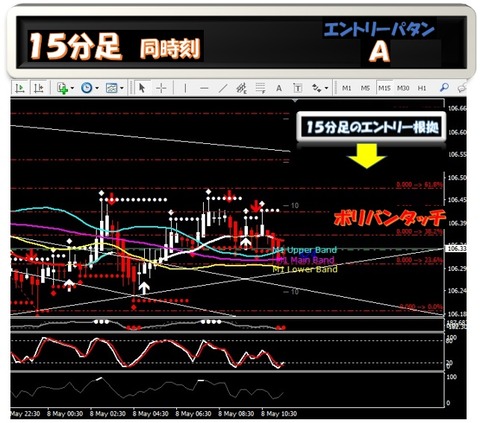
Task: Click the 8 May 10:30 time label
Action: coord(279,414)
